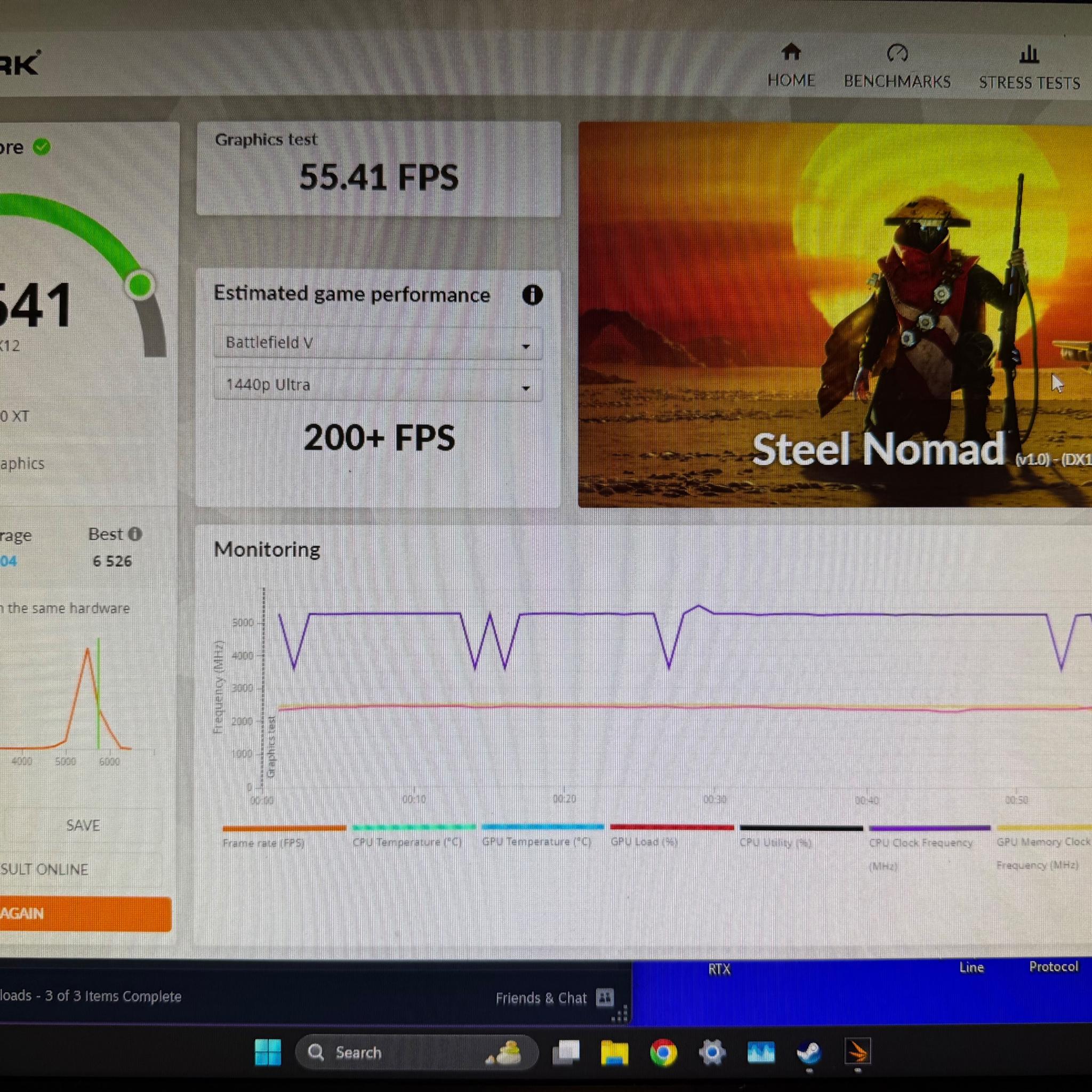This screenshot has width=1092, height=1092.
Task: Click the 55.41 FPS graphics test result
Action: 379,177
